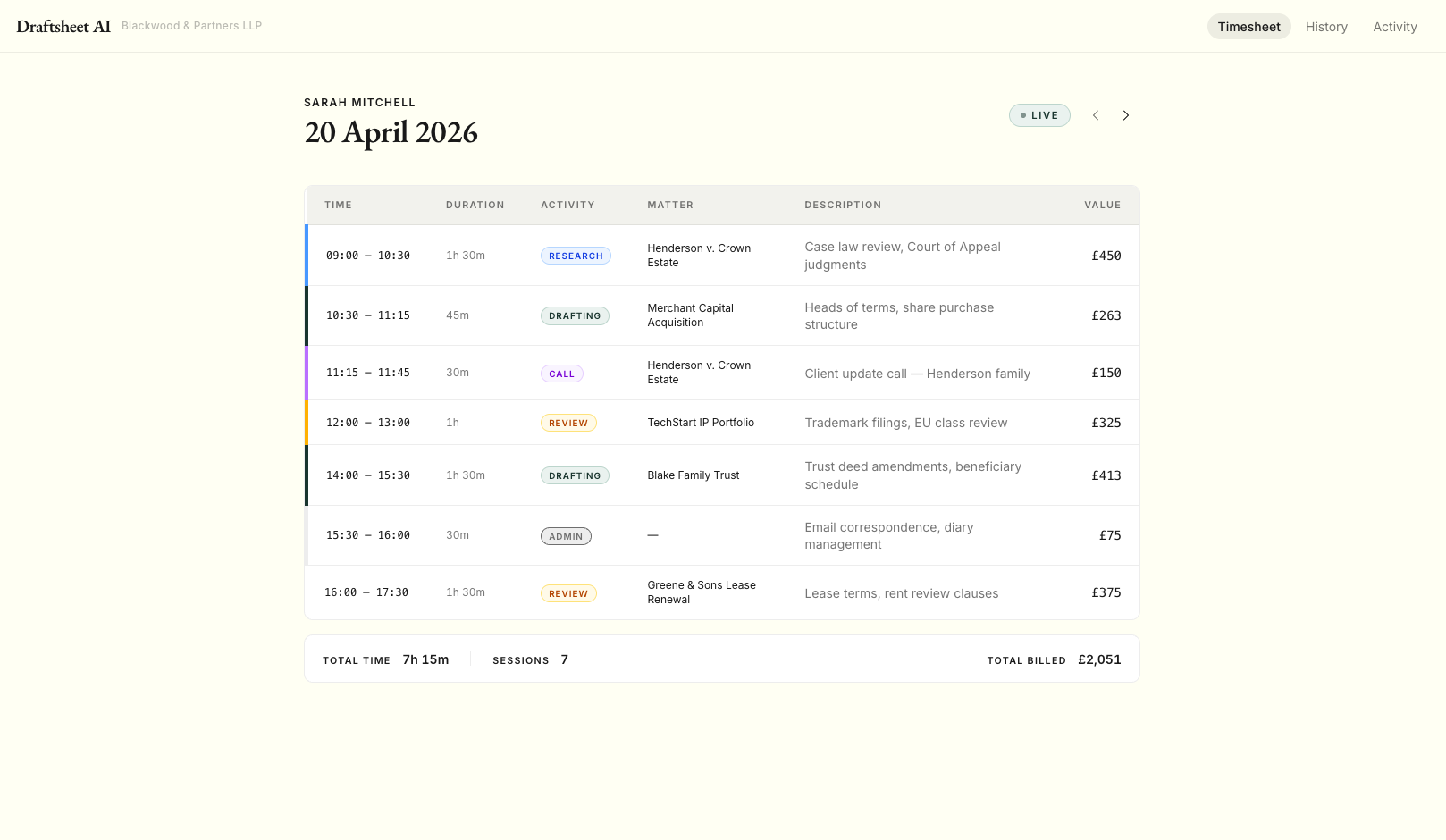The width and height of the screenshot is (1446, 840).
Task: Switch to the History tab
Action: click(x=1325, y=27)
